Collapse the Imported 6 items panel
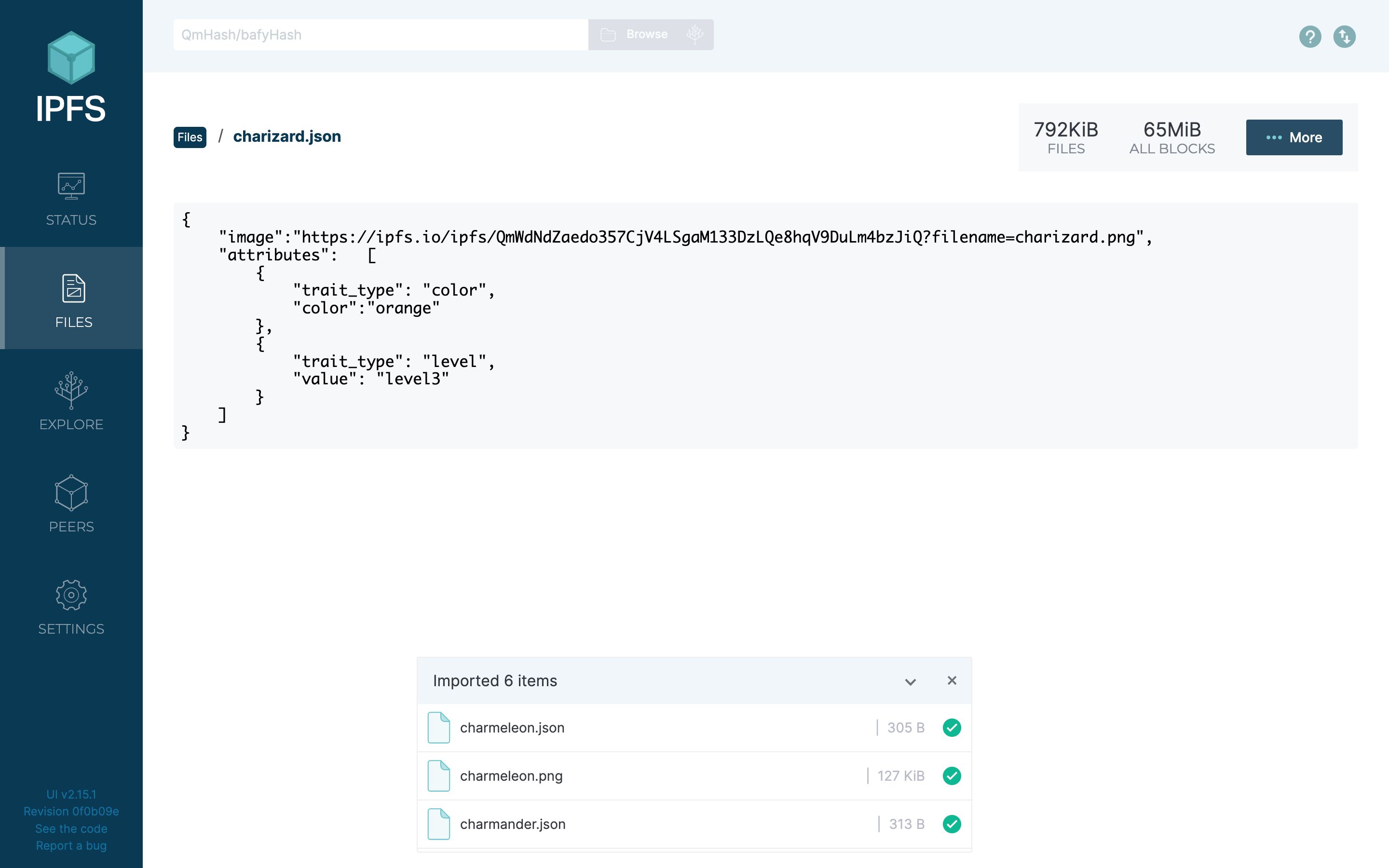The height and width of the screenshot is (868, 1389). point(910,681)
